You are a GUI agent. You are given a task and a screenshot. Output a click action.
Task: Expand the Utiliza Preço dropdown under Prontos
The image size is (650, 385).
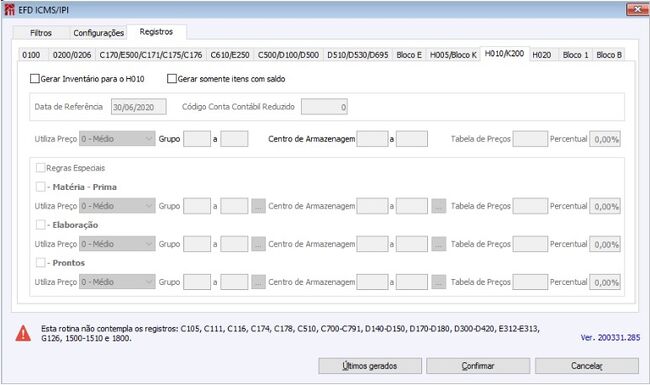117,282
